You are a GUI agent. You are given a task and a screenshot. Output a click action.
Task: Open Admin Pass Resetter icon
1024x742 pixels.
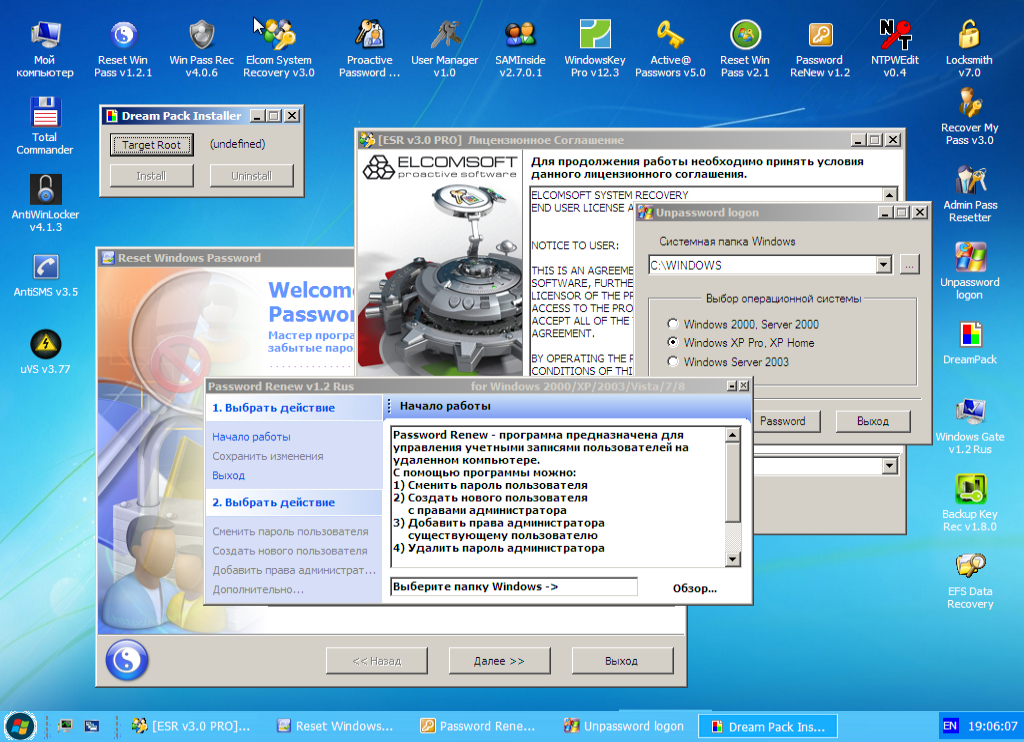coord(970,194)
